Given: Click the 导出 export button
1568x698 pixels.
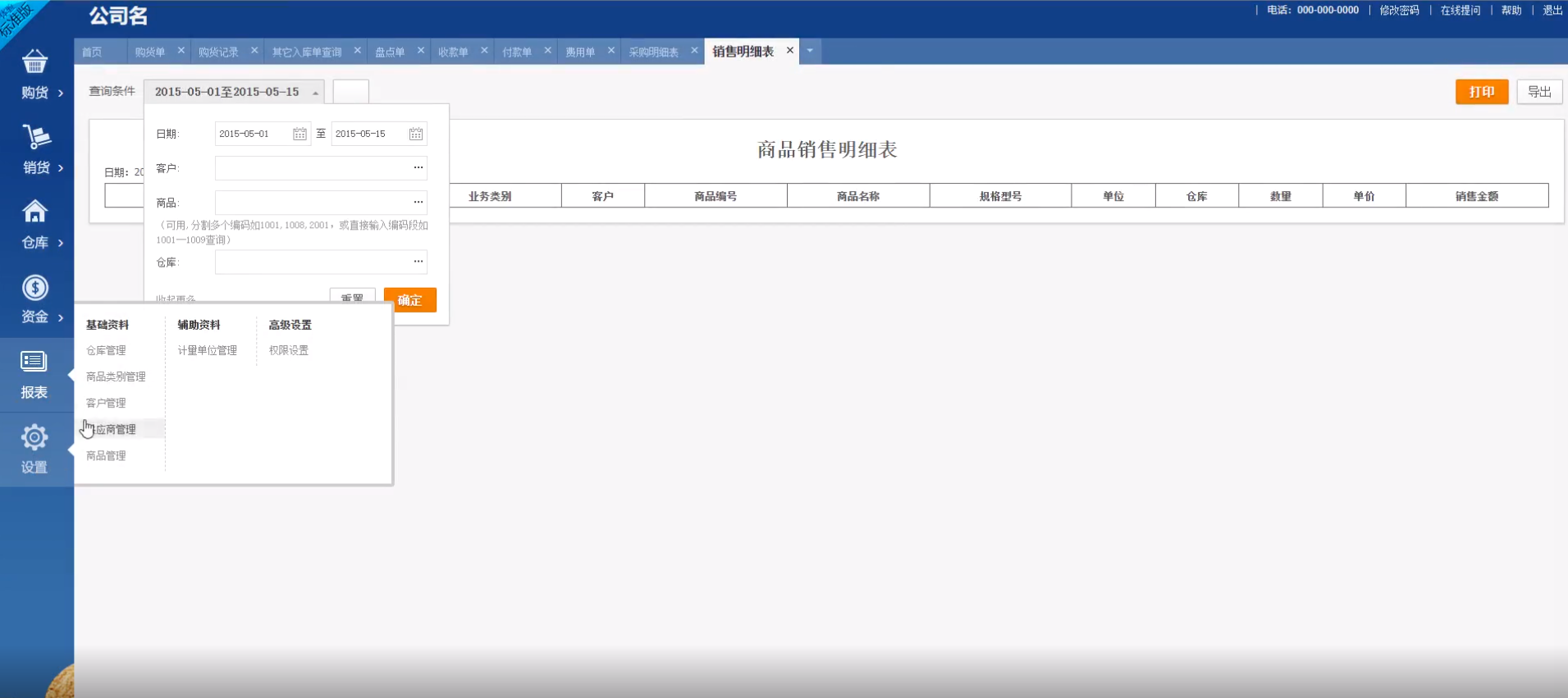Looking at the screenshot, I should click(x=1538, y=92).
